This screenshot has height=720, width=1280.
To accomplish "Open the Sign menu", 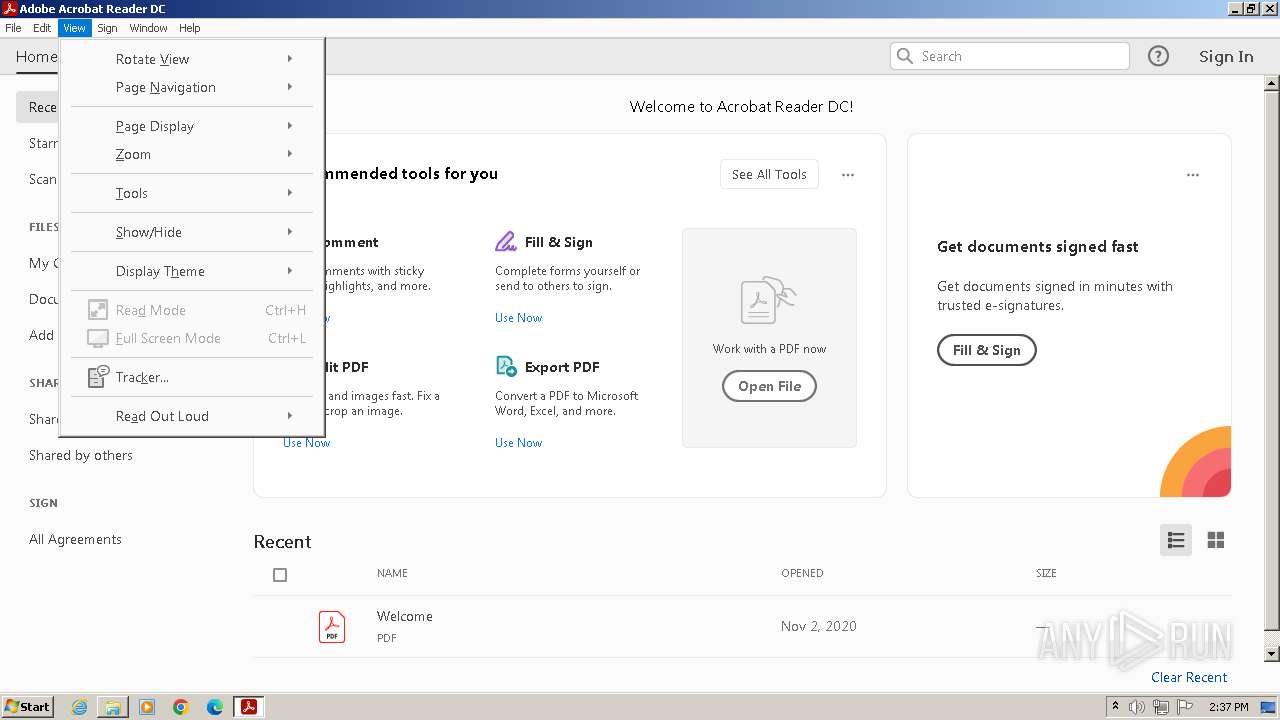I will pyautogui.click(x=107, y=28).
